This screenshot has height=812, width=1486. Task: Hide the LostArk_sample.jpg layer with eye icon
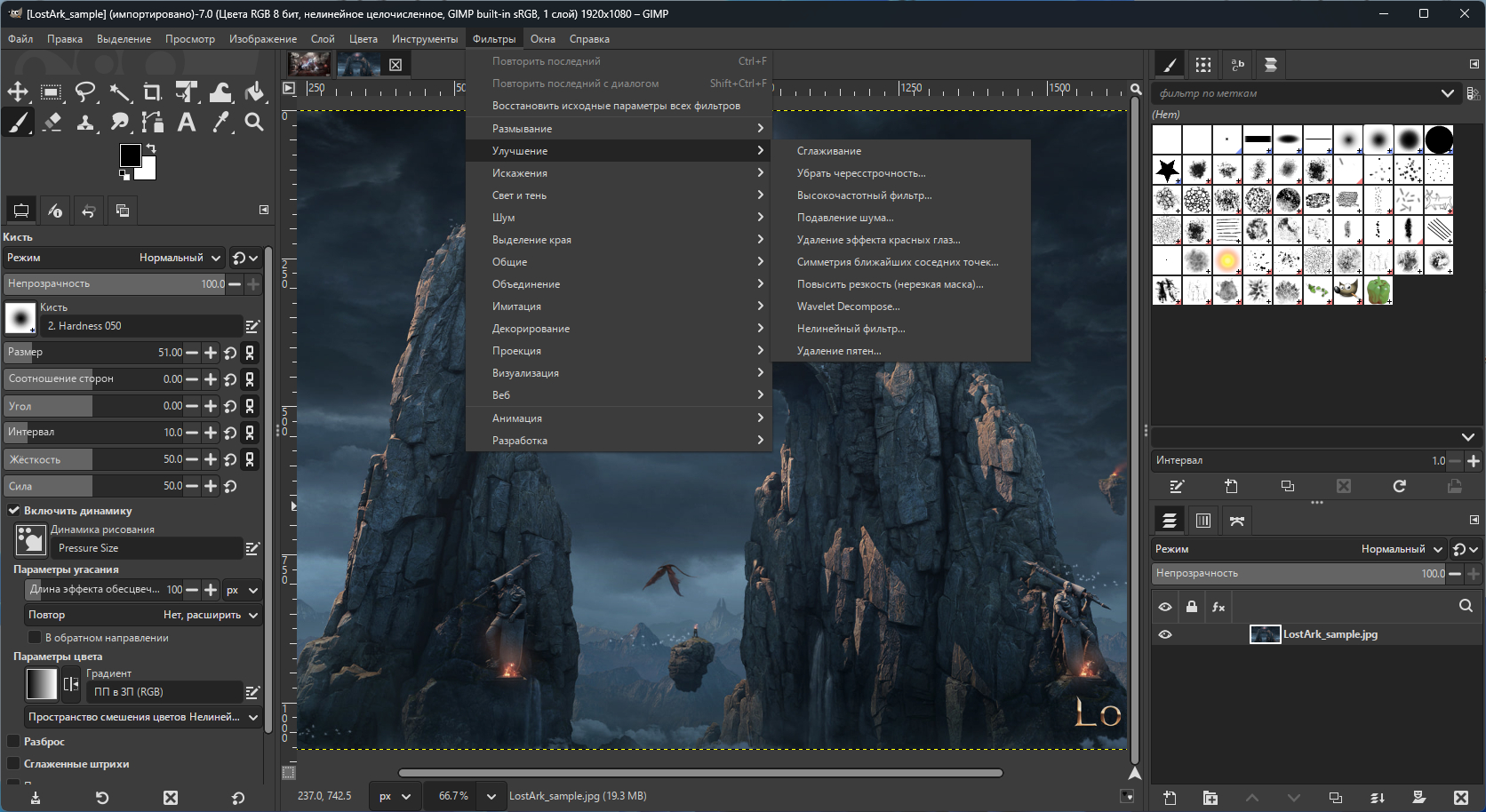pyautogui.click(x=1165, y=634)
